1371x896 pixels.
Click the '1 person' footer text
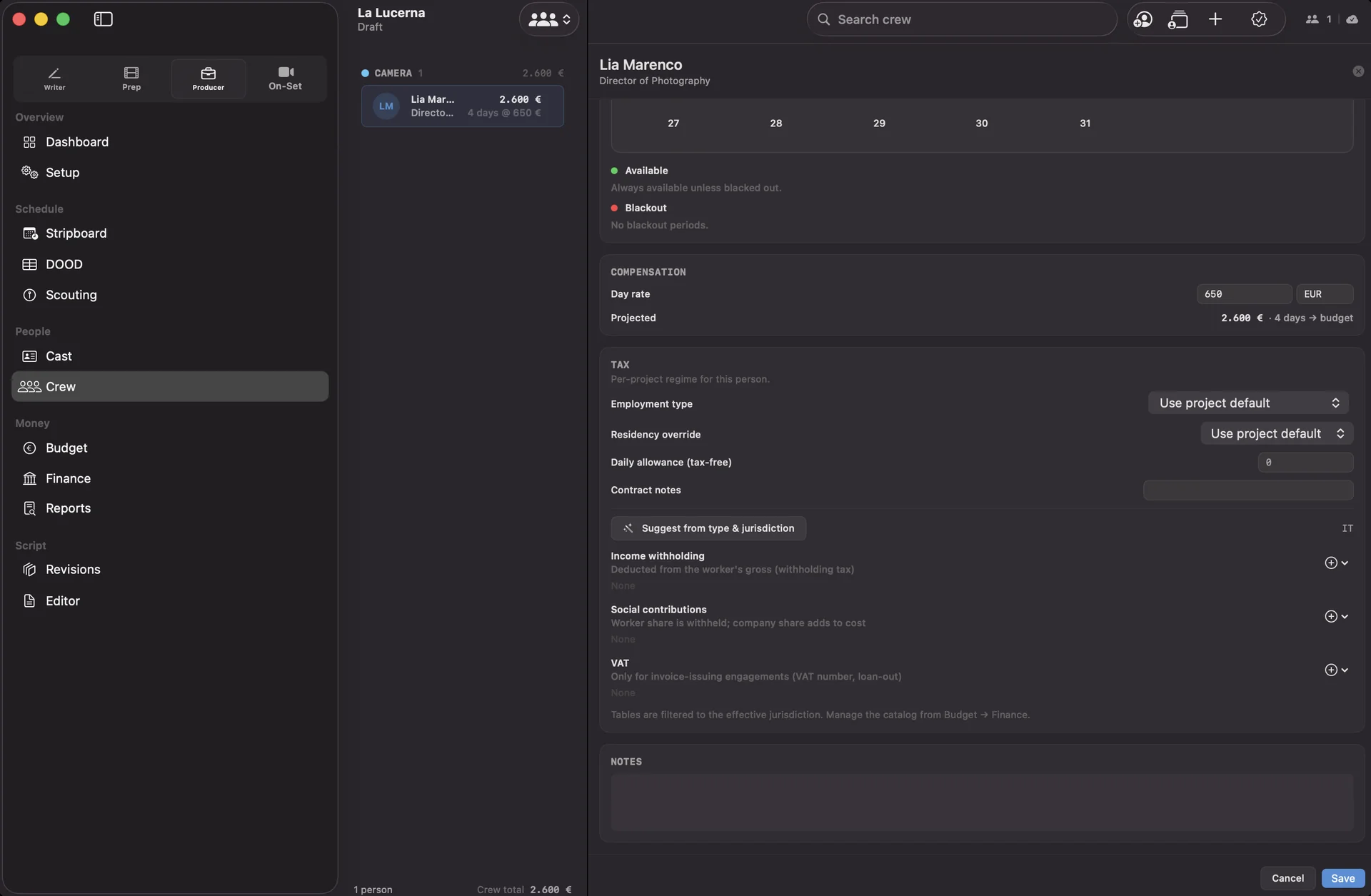point(373,890)
